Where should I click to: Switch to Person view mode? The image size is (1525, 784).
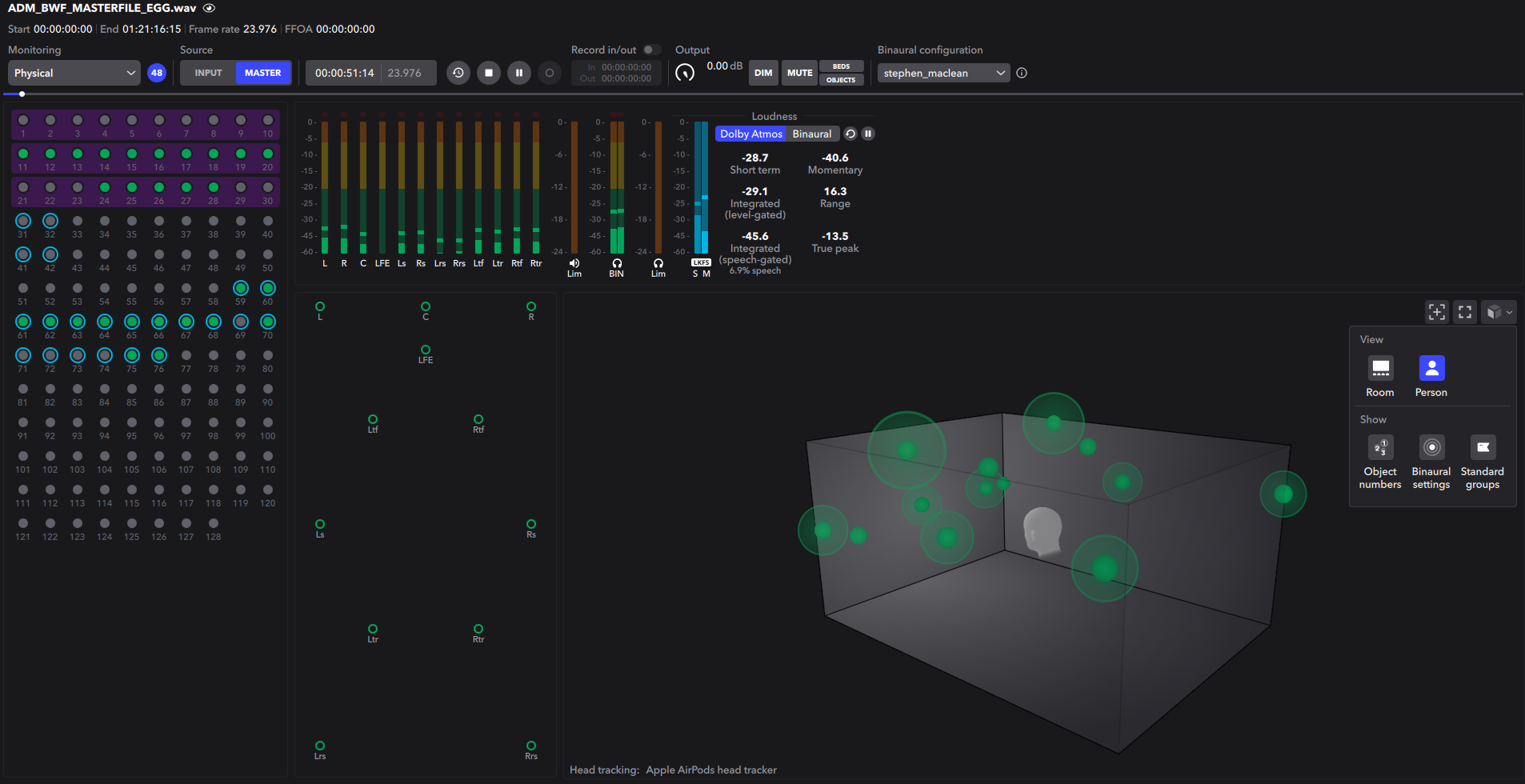(1431, 369)
